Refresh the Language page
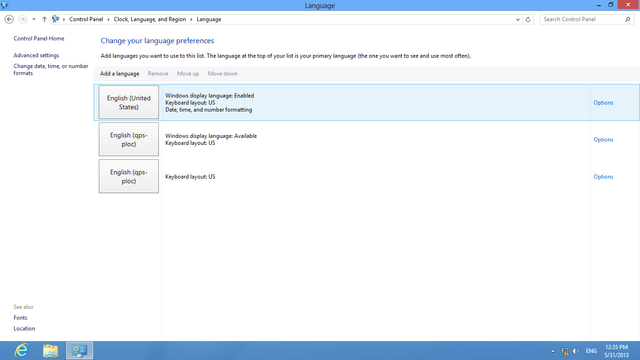This screenshot has width=640, height=360. (528, 19)
